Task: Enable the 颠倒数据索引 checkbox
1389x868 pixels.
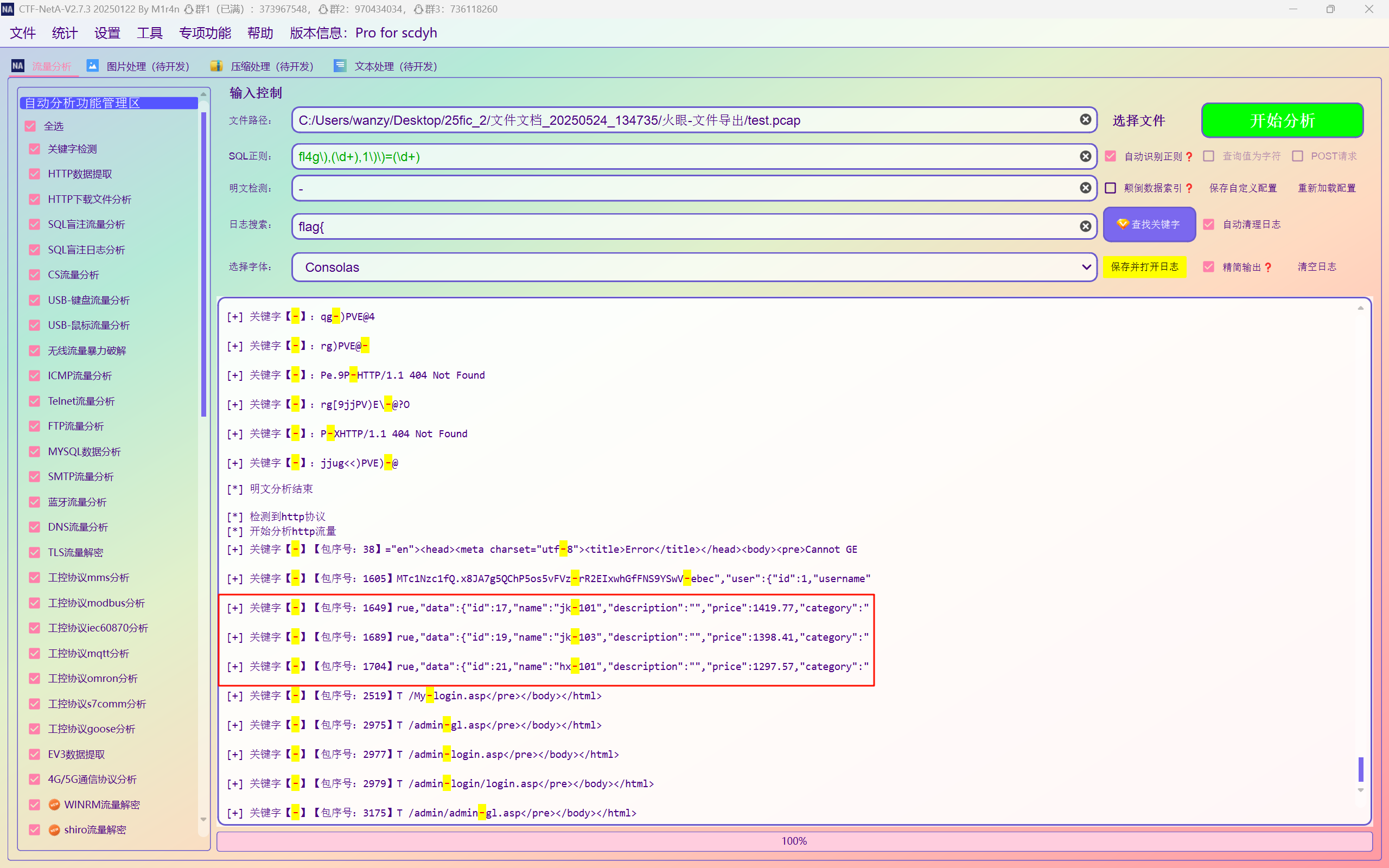Action: pyautogui.click(x=1111, y=188)
